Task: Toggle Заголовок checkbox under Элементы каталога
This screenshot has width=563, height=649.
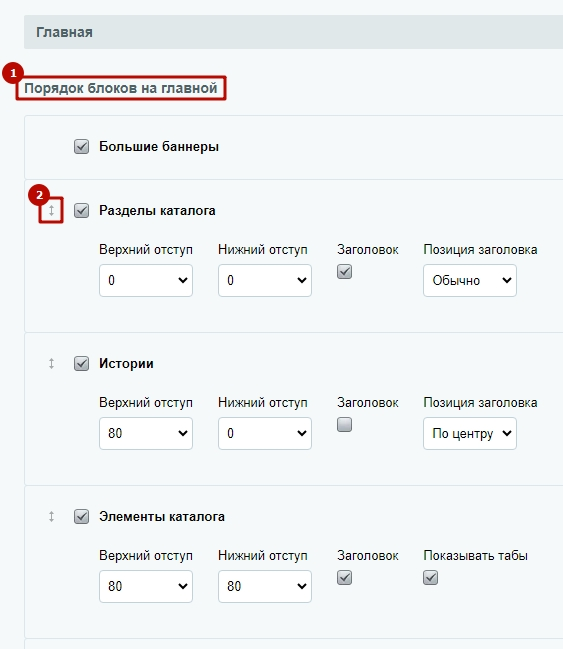Action: (x=344, y=577)
